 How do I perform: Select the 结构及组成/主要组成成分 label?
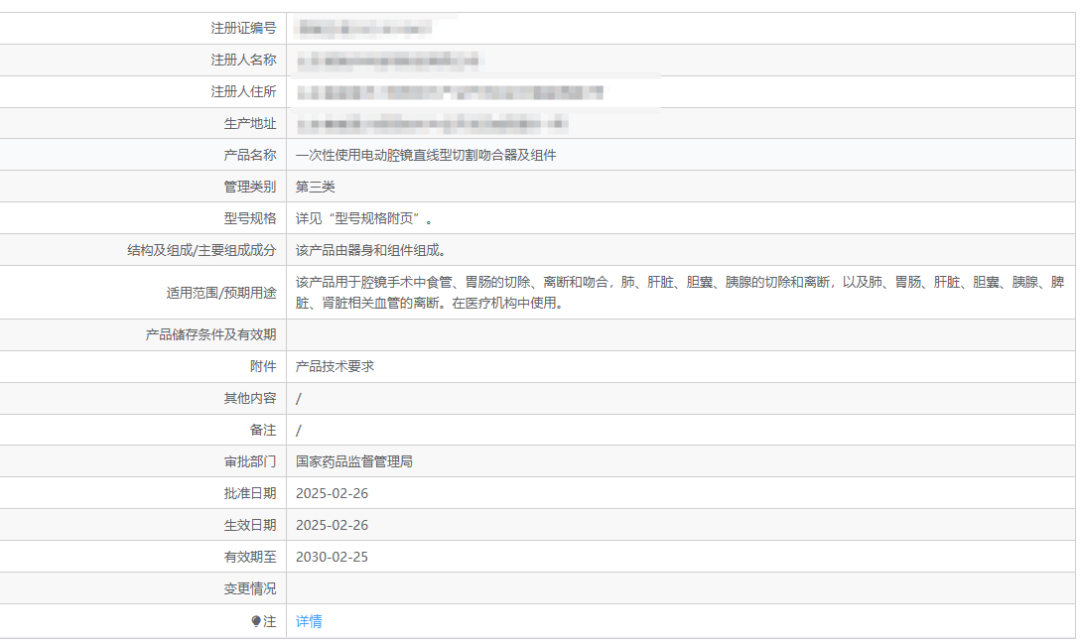click(202, 250)
